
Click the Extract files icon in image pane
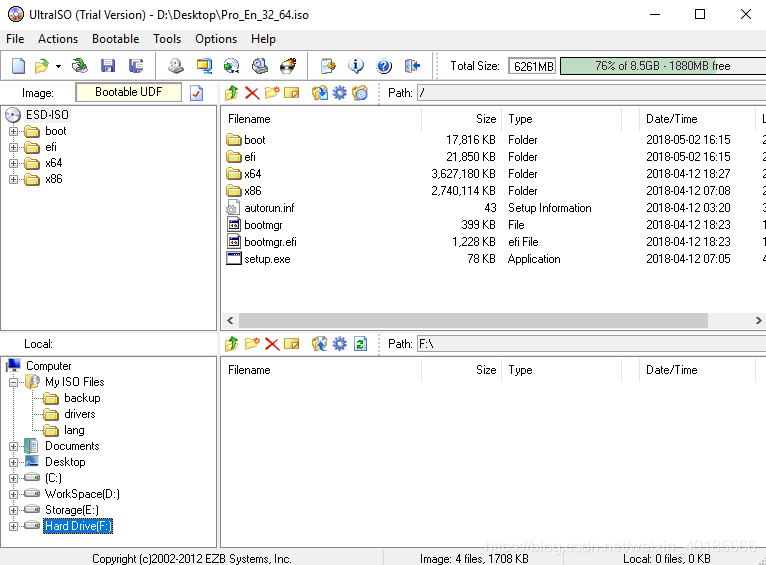pos(319,92)
